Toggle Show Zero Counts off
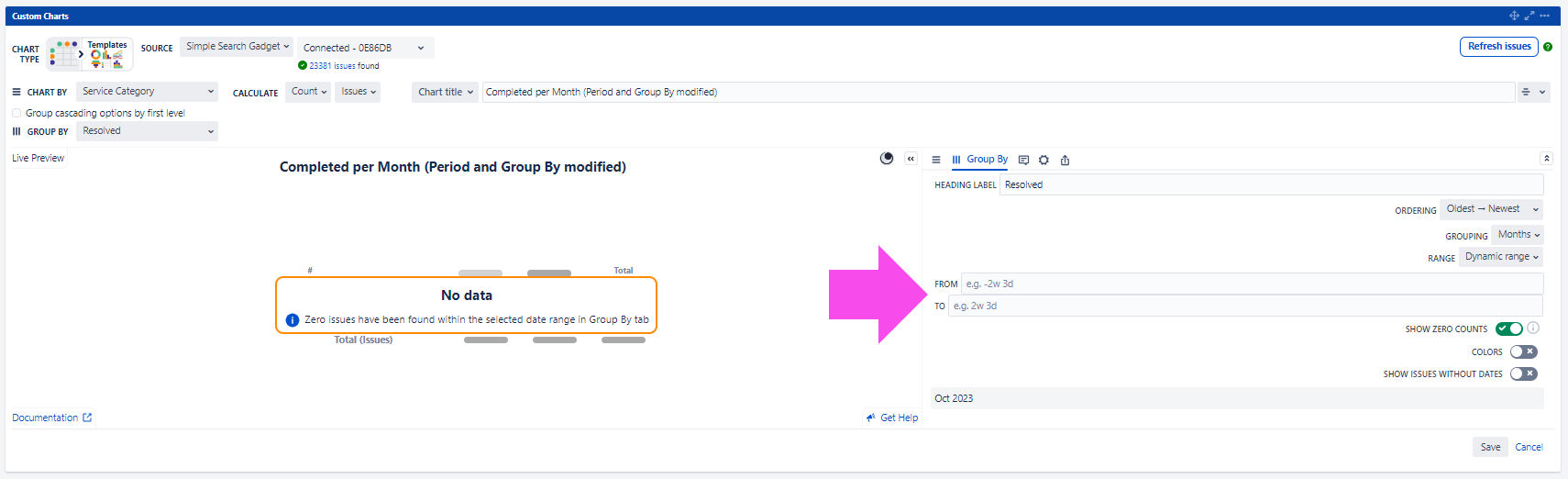The image size is (1568, 479). (x=1508, y=329)
